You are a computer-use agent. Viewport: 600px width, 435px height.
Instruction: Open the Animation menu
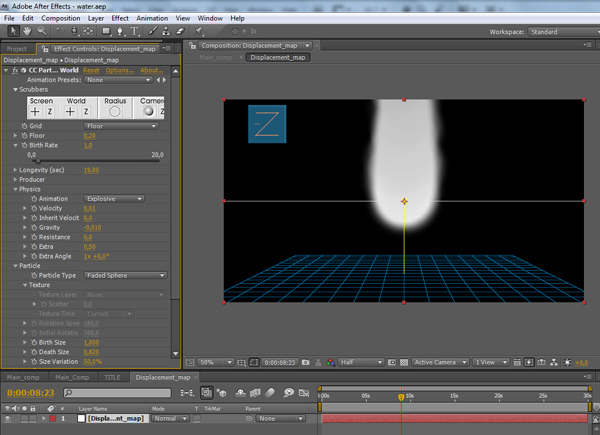point(152,18)
